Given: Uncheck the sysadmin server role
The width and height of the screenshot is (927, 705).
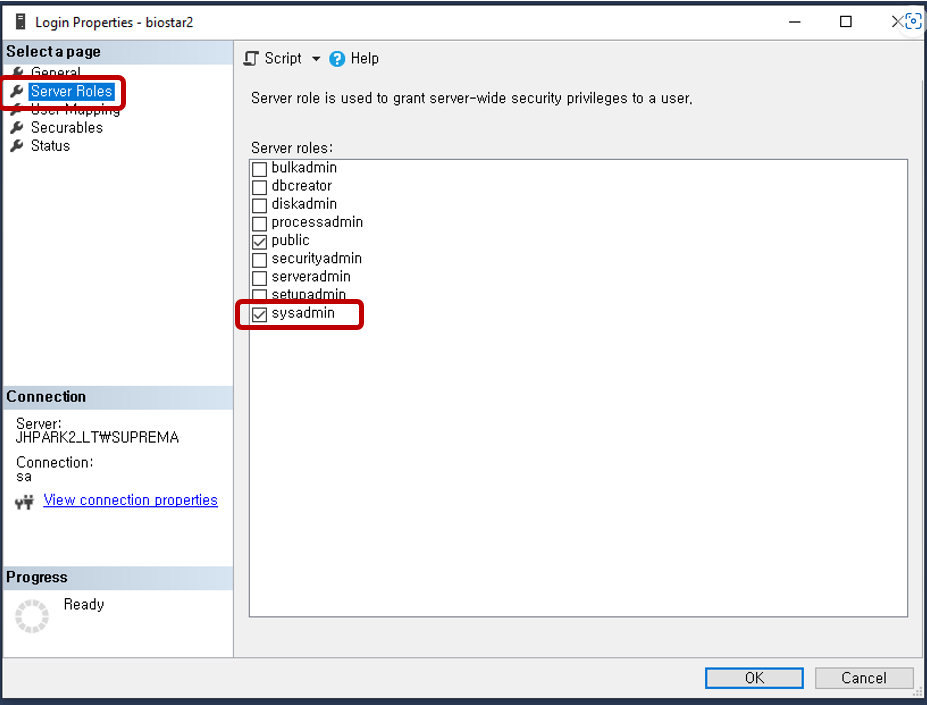Looking at the screenshot, I should 260,314.
